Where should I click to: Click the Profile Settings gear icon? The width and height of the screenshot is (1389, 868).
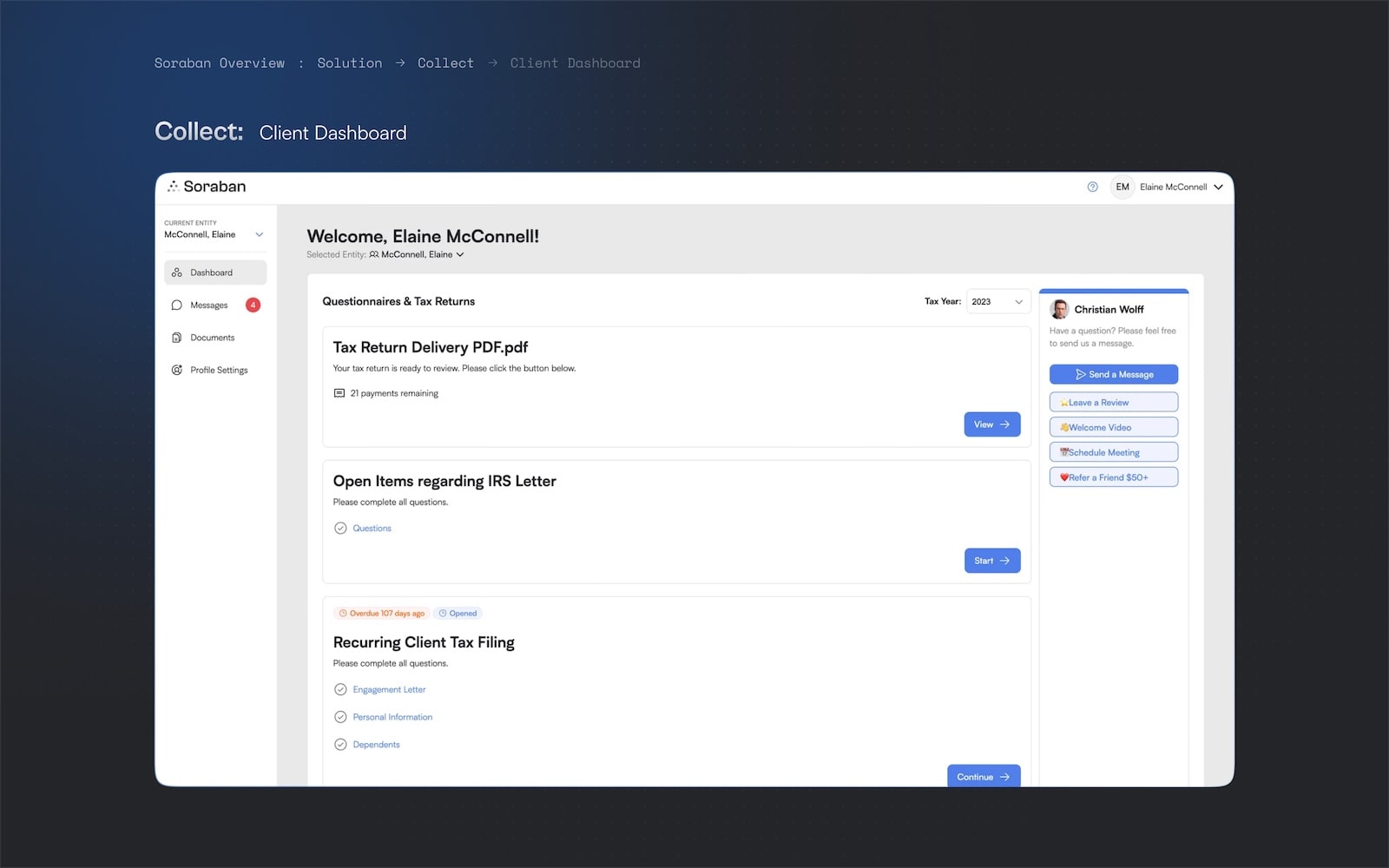177,370
